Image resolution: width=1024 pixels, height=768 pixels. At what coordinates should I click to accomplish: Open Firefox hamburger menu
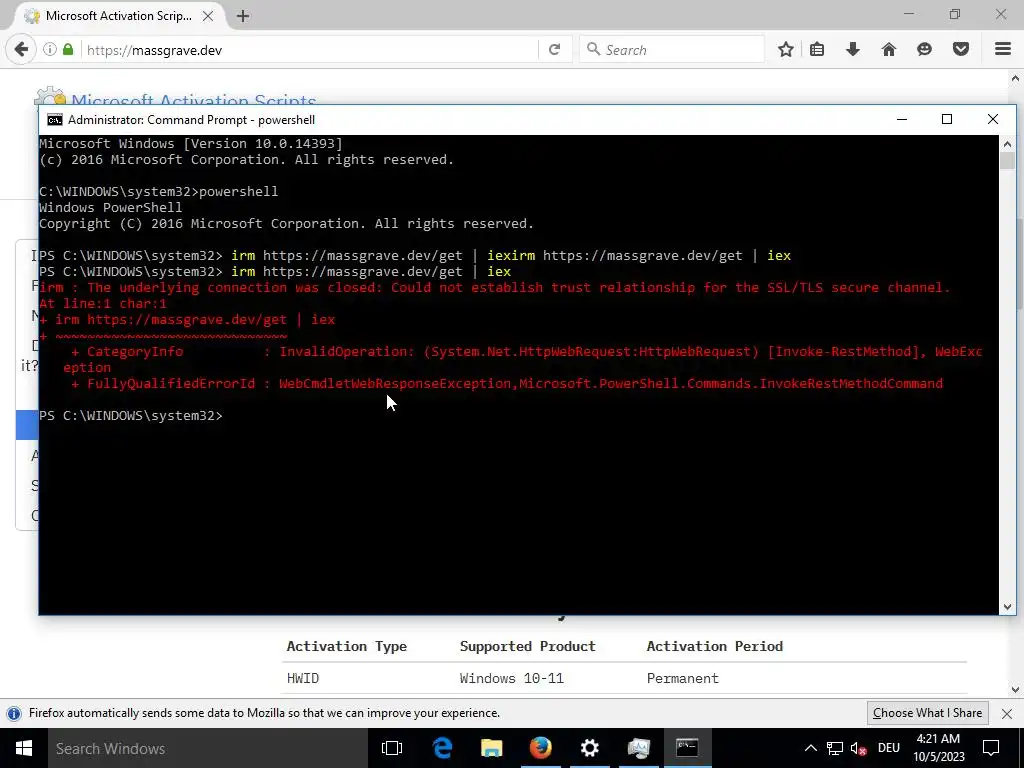tap(1003, 50)
